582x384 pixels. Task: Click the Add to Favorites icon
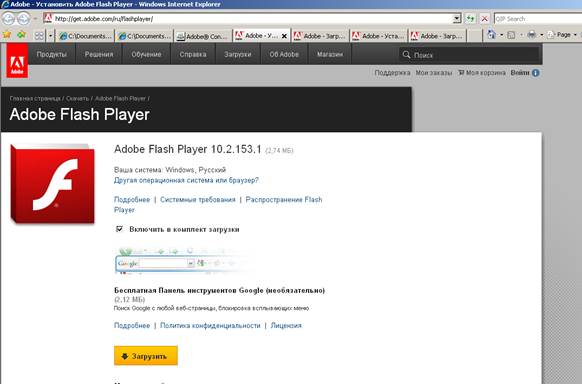coord(22,35)
